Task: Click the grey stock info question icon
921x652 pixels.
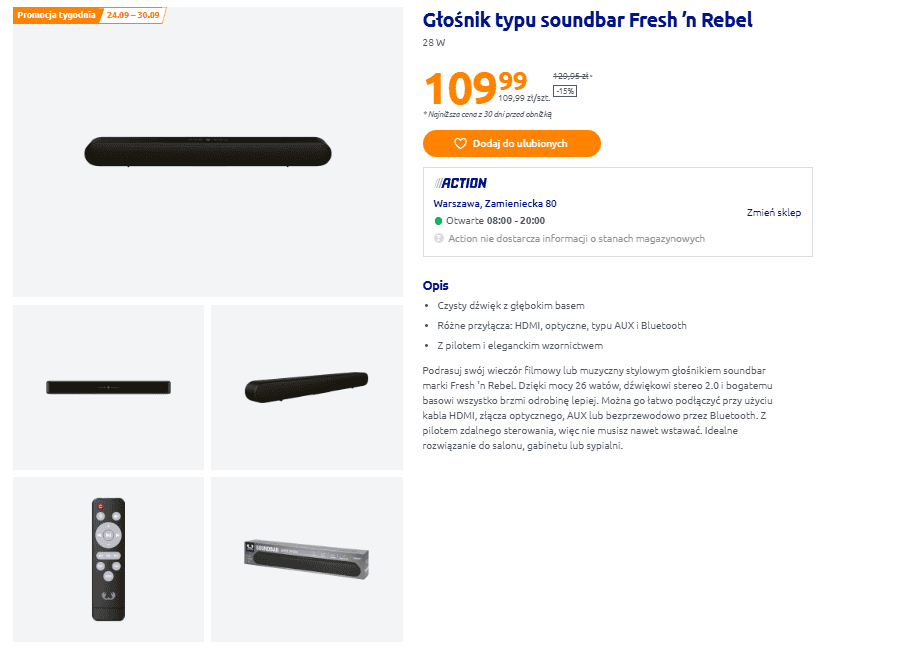Action: pyautogui.click(x=439, y=238)
